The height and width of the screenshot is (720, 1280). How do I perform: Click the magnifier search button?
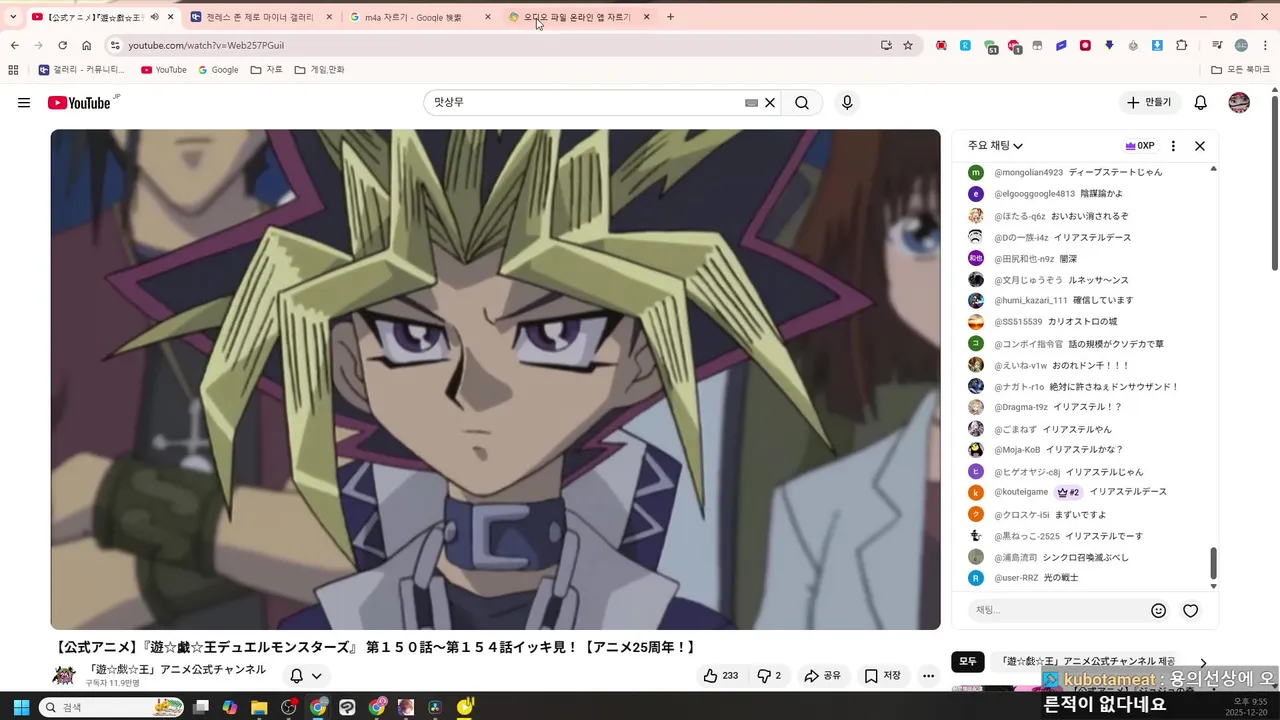coord(802,103)
